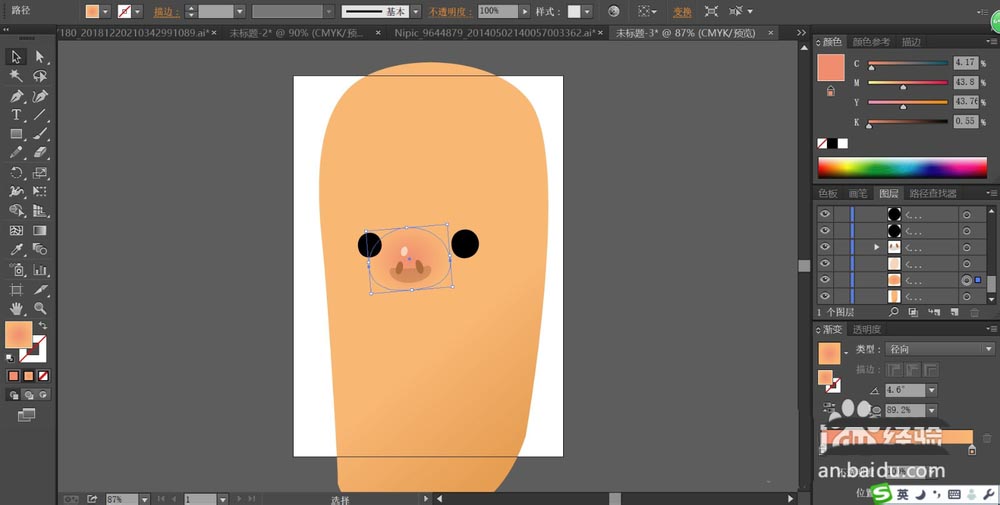Reset to default fill and stroke
This screenshot has width=1000, height=505.
[x=10, y=358]
